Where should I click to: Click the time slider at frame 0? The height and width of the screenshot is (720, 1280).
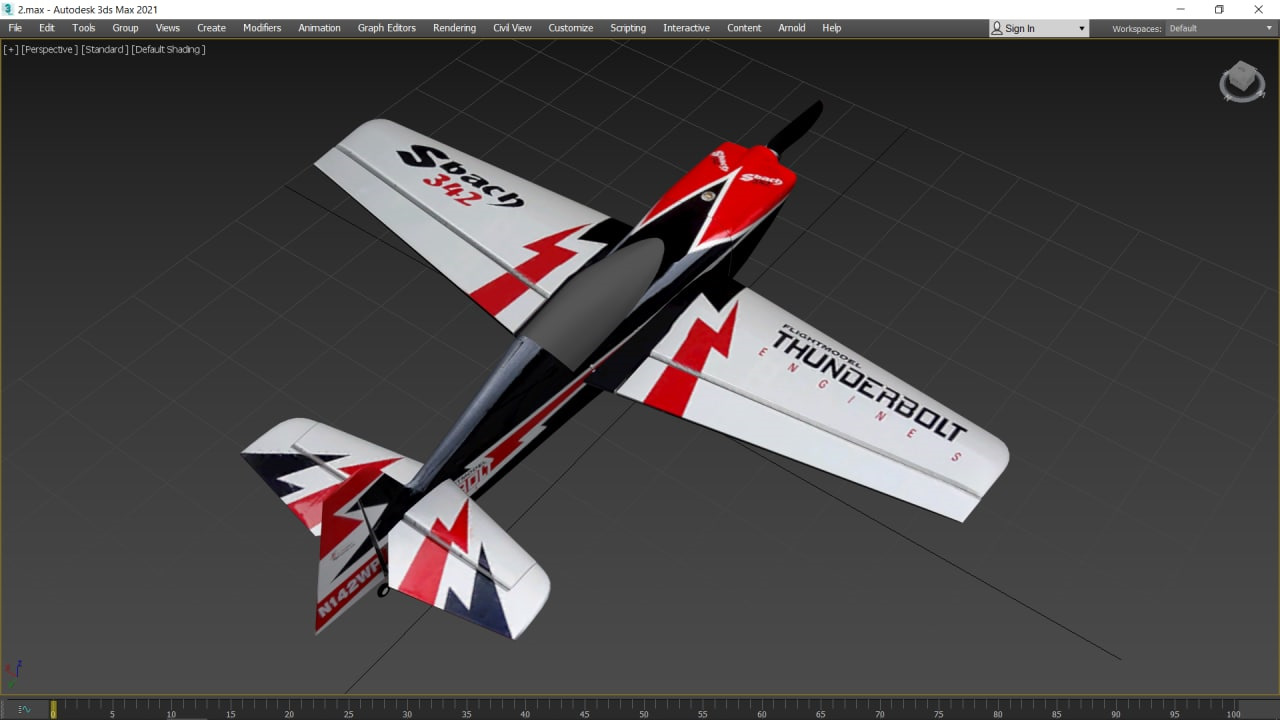tap(53, 708)
